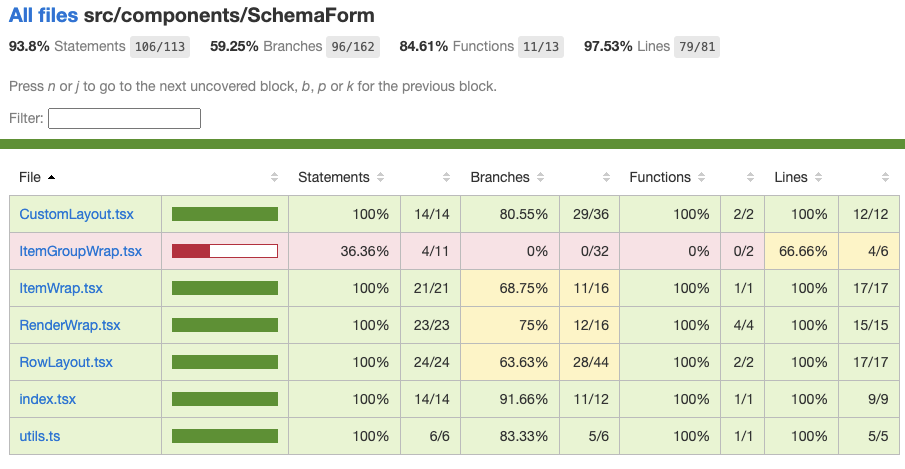
Task: Open RenderWrap.tsx file link
Action: coord(70,325)
